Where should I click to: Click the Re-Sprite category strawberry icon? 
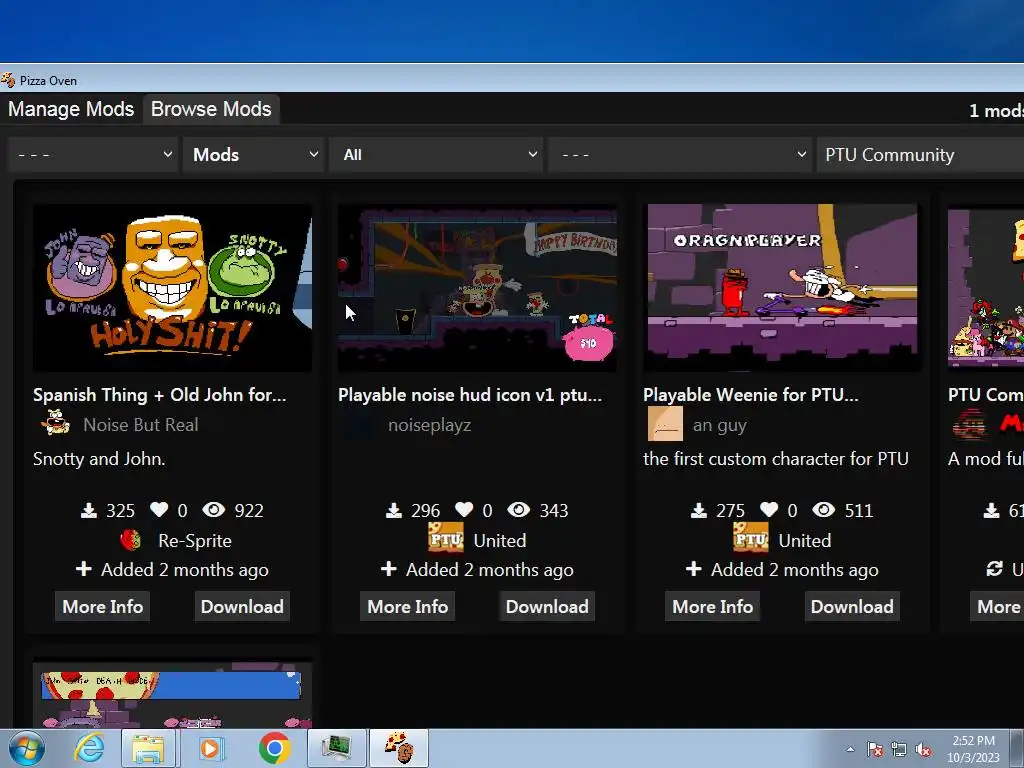click(x=131, y=540)
